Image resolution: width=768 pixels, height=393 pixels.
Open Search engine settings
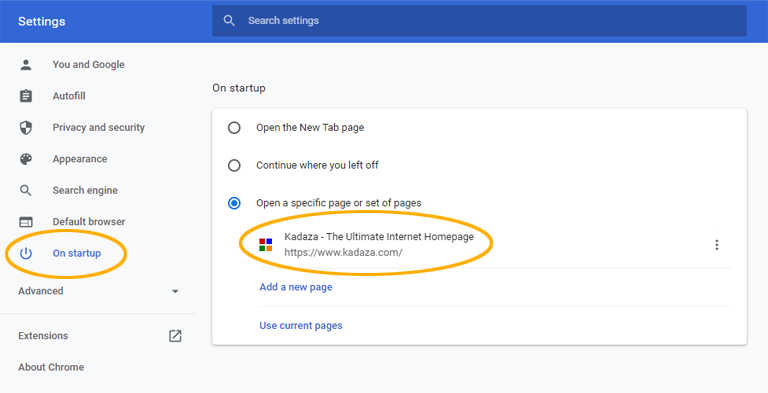(85, 190)
